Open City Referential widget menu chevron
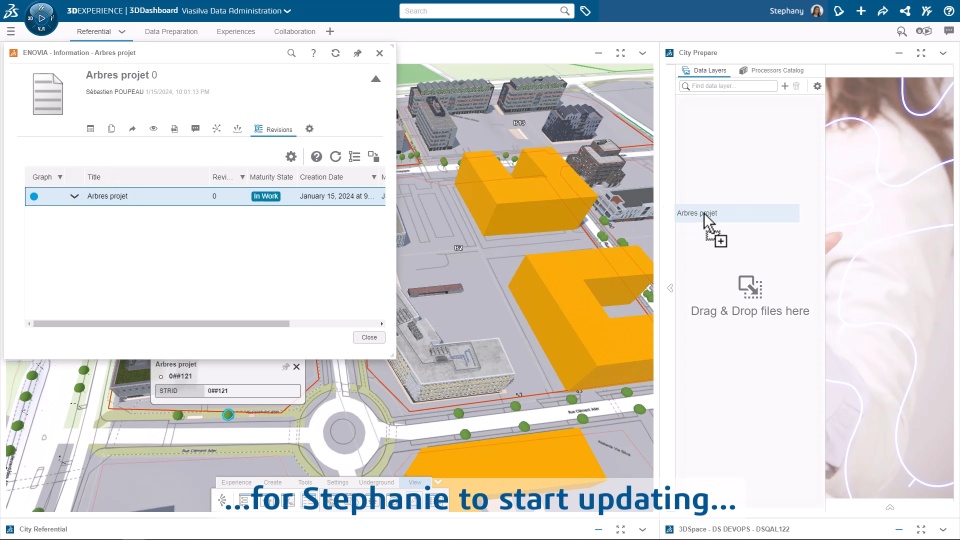The image size is (960, 540). [x=642, y=530]
